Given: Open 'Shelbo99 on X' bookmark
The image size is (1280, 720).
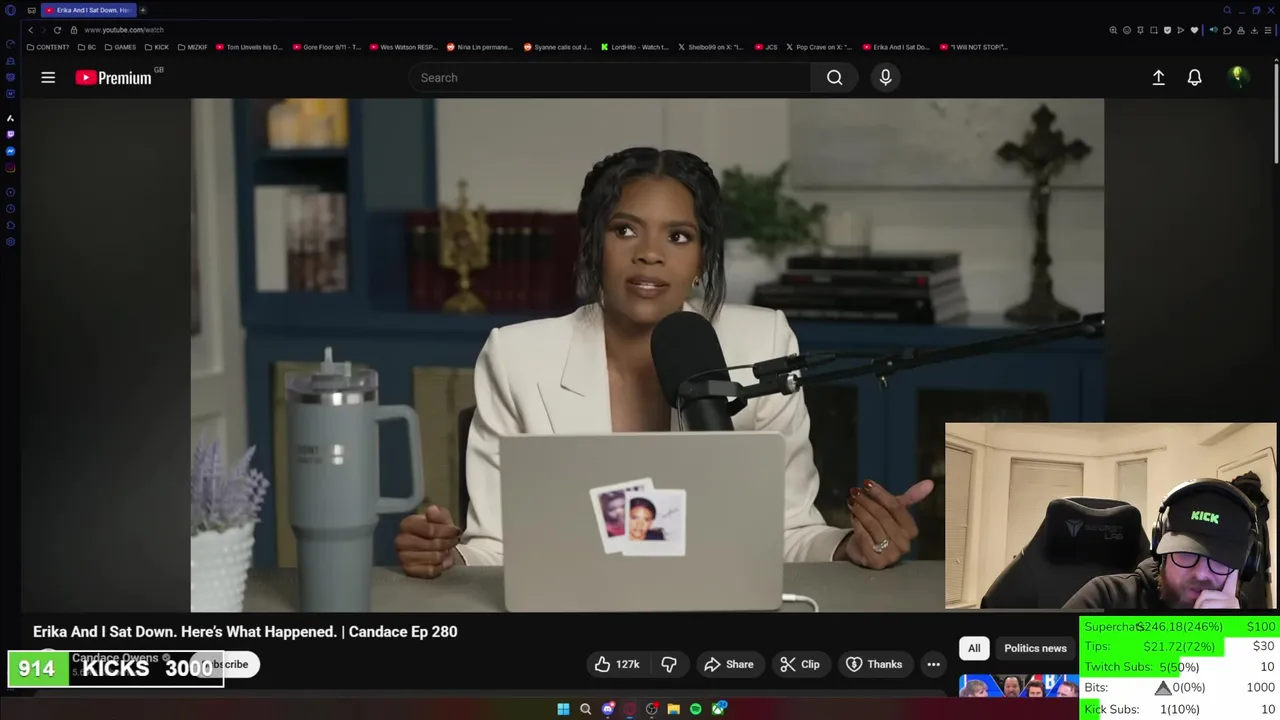Looking at the screenshot, I should click(x=711, y=47).
